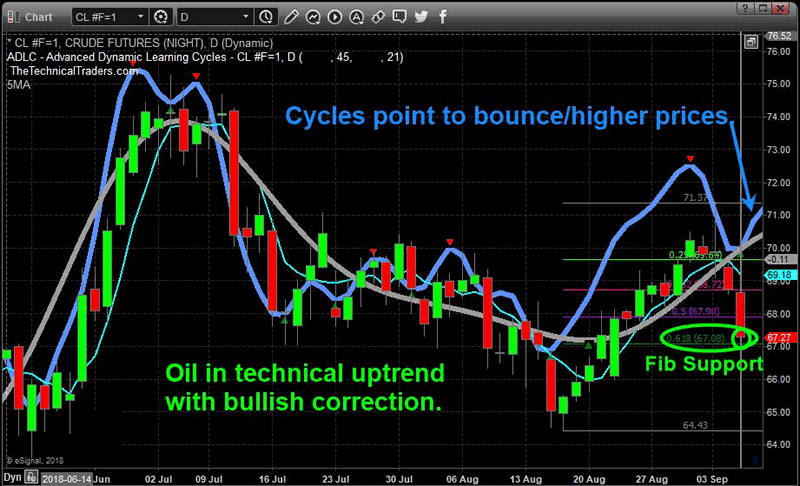Image resolution: width=800 pixels, height=486 pixels.
Task: Open the help question mark button
Action: [x=745, y=8]
